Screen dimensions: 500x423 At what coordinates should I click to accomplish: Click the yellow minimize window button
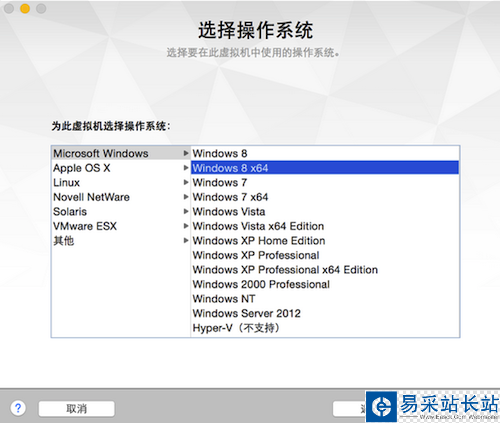coord(25,8)
